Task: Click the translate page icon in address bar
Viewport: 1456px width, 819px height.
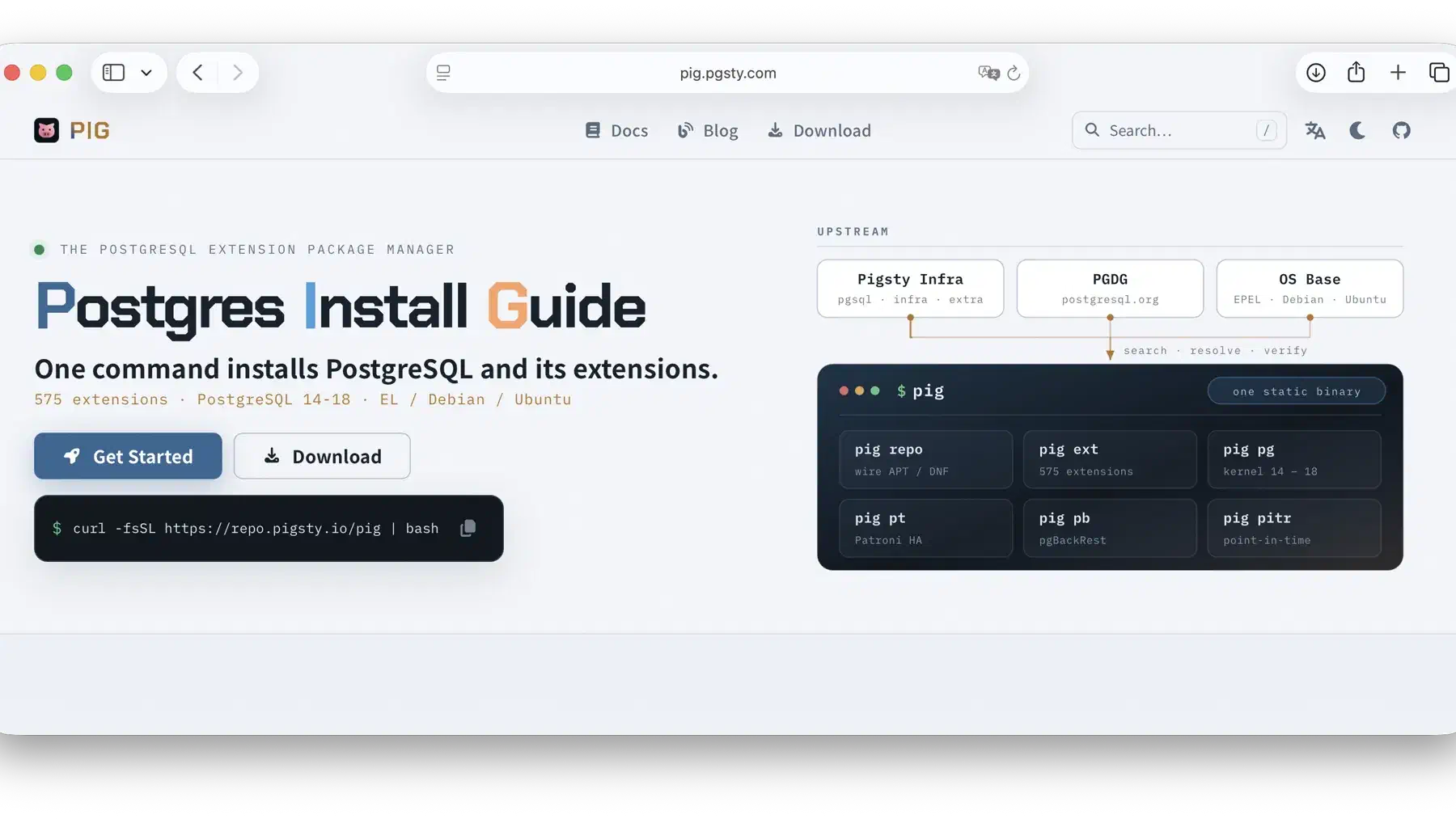Action: (x=988, y=73)
